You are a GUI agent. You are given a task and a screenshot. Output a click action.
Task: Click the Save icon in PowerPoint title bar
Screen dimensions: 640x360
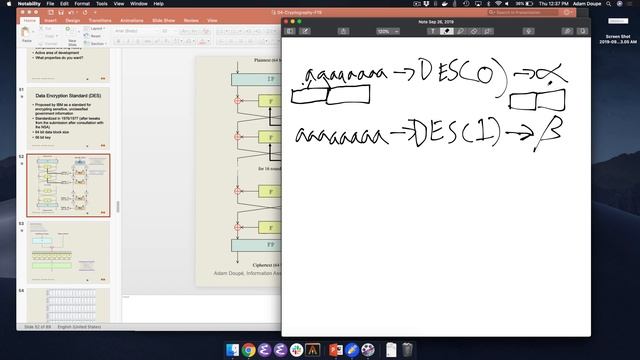click(61, 13)
